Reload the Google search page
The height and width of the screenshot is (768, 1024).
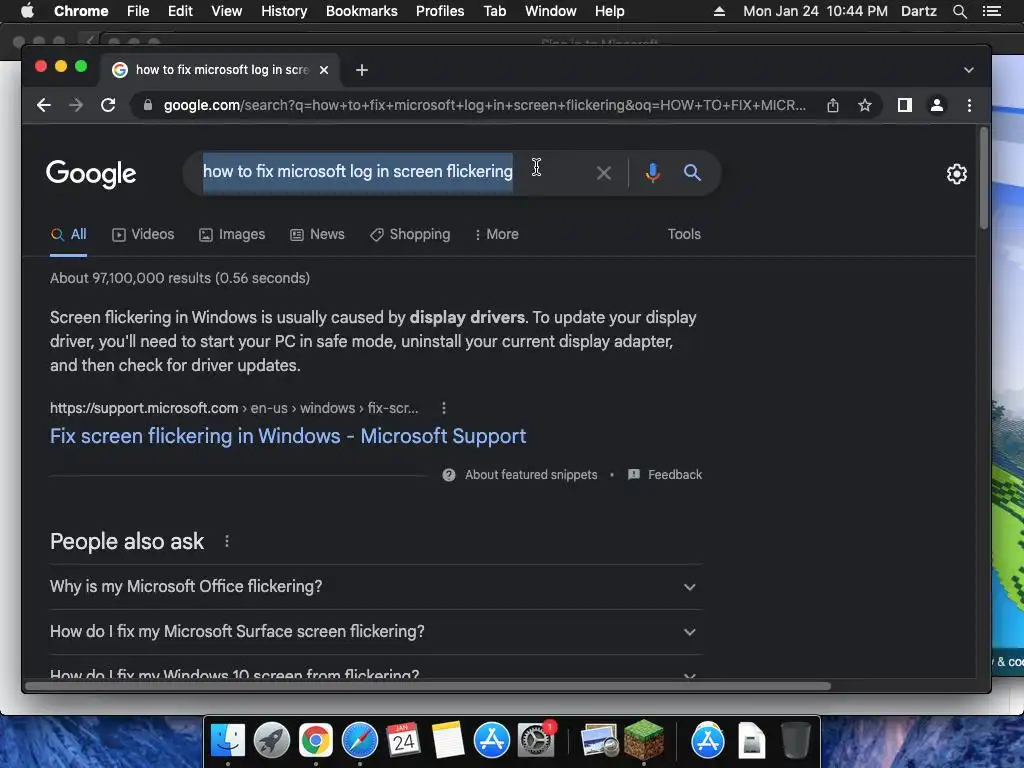tap(108, 105)
